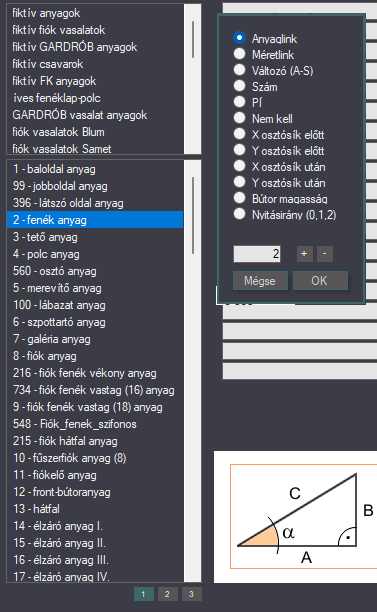
Task: Switch to page 2 tab
Action: coord(167,594)
